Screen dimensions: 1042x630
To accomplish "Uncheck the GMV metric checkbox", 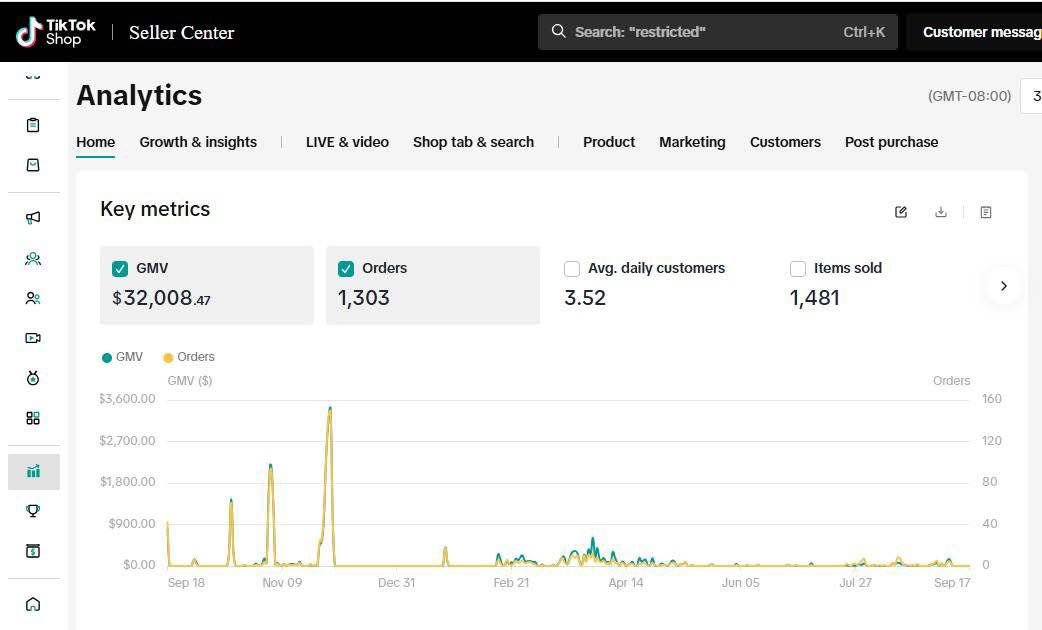I will pyautogui.click(x=120, y=269).
